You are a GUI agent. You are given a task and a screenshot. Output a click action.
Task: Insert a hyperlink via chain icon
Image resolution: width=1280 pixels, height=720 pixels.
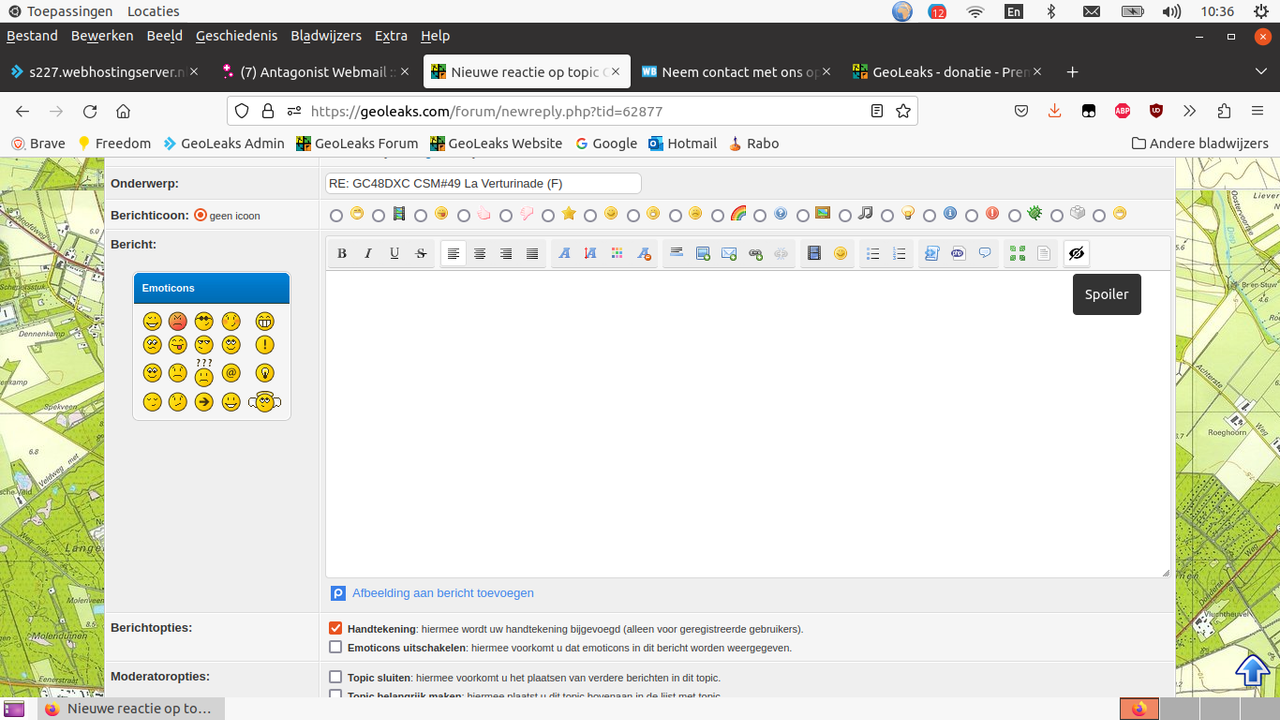[756, 254]
